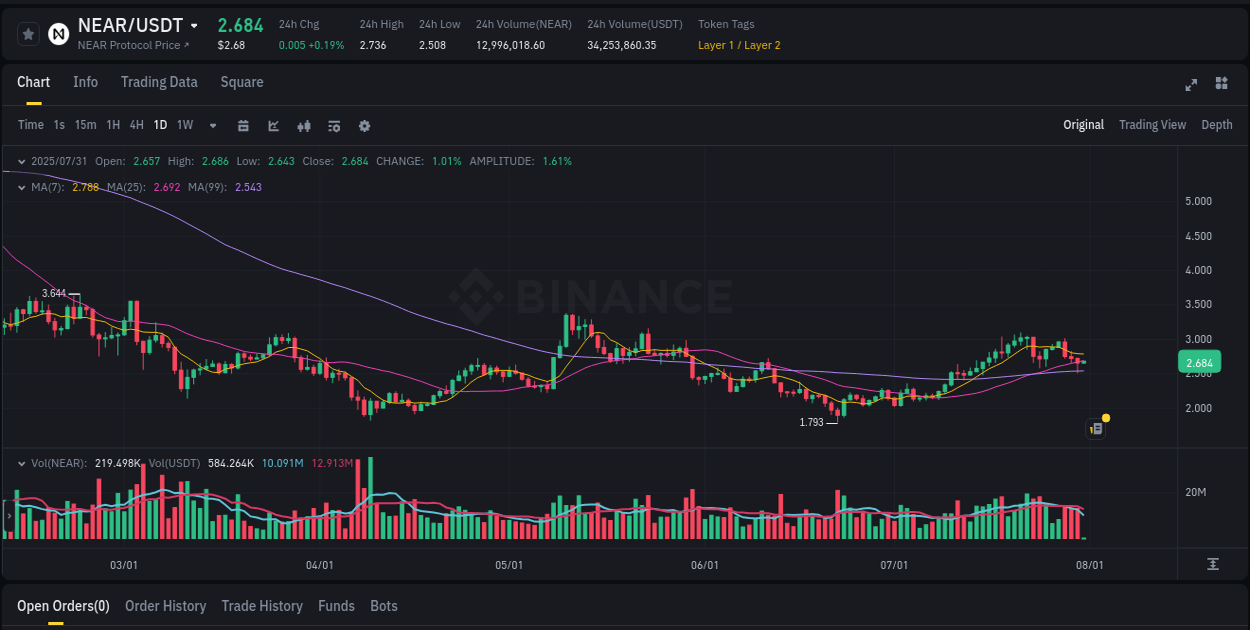Viewport: 1250px width, 630px height.
Task: Open the date range calendar icon
Action: click(x=243, y=125)
